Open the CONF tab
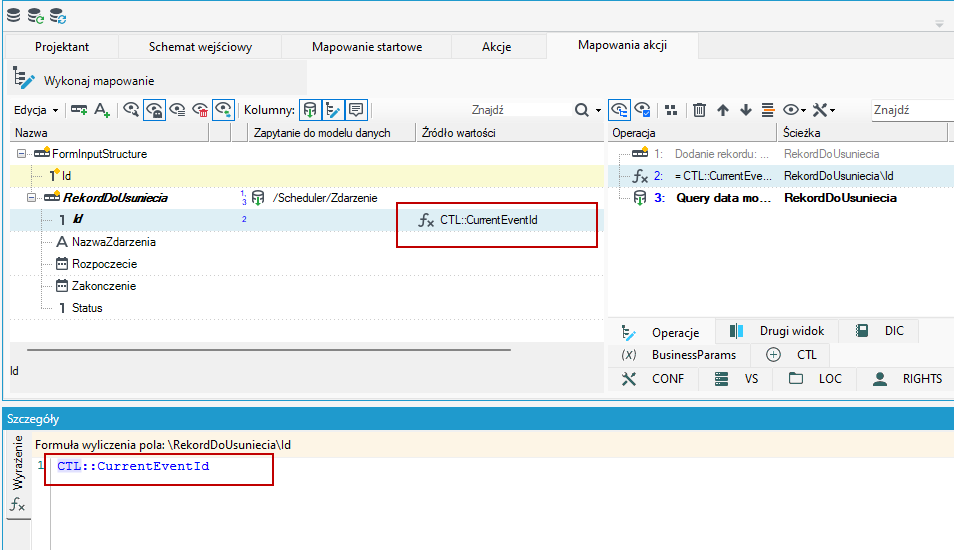This screenshot has height=550, width=954. pos(653,378)
